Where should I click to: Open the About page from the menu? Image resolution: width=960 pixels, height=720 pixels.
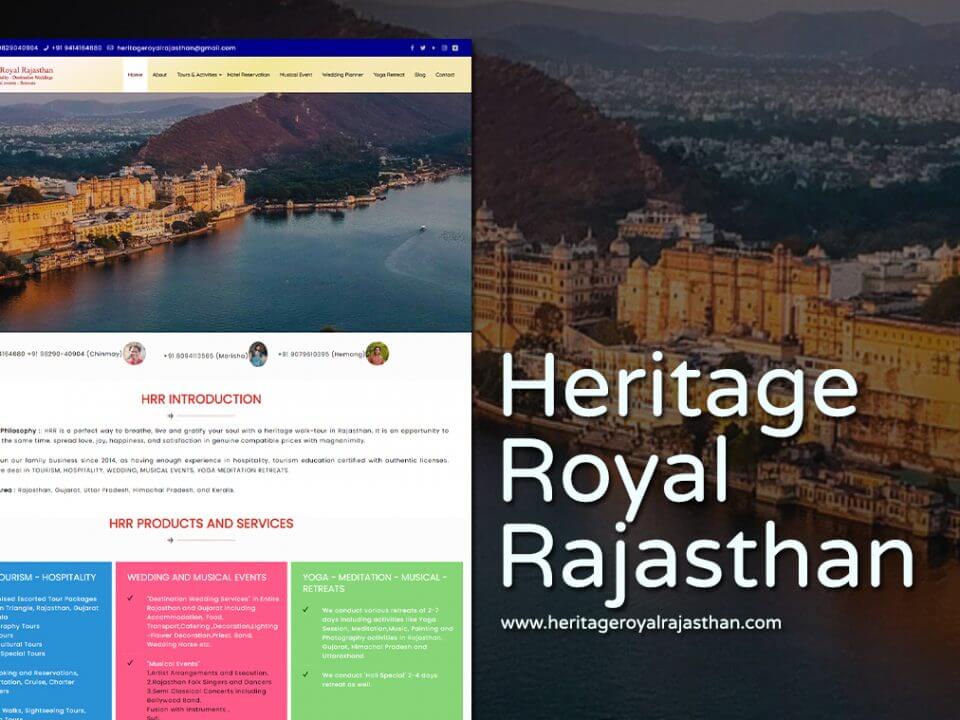(x=160, y=75)
